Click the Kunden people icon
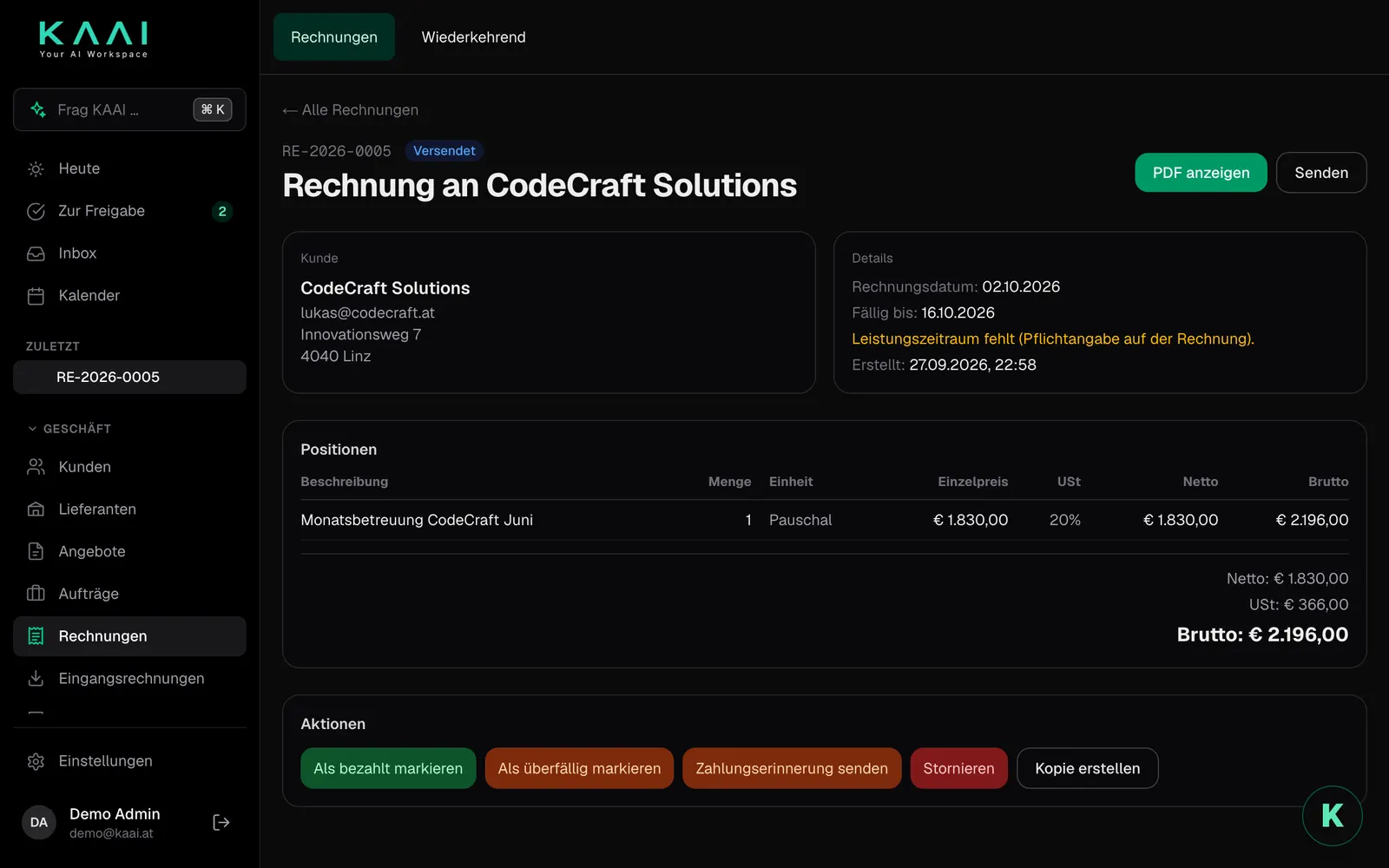This screenshot has width=1389, height=868. pos(36,467)
